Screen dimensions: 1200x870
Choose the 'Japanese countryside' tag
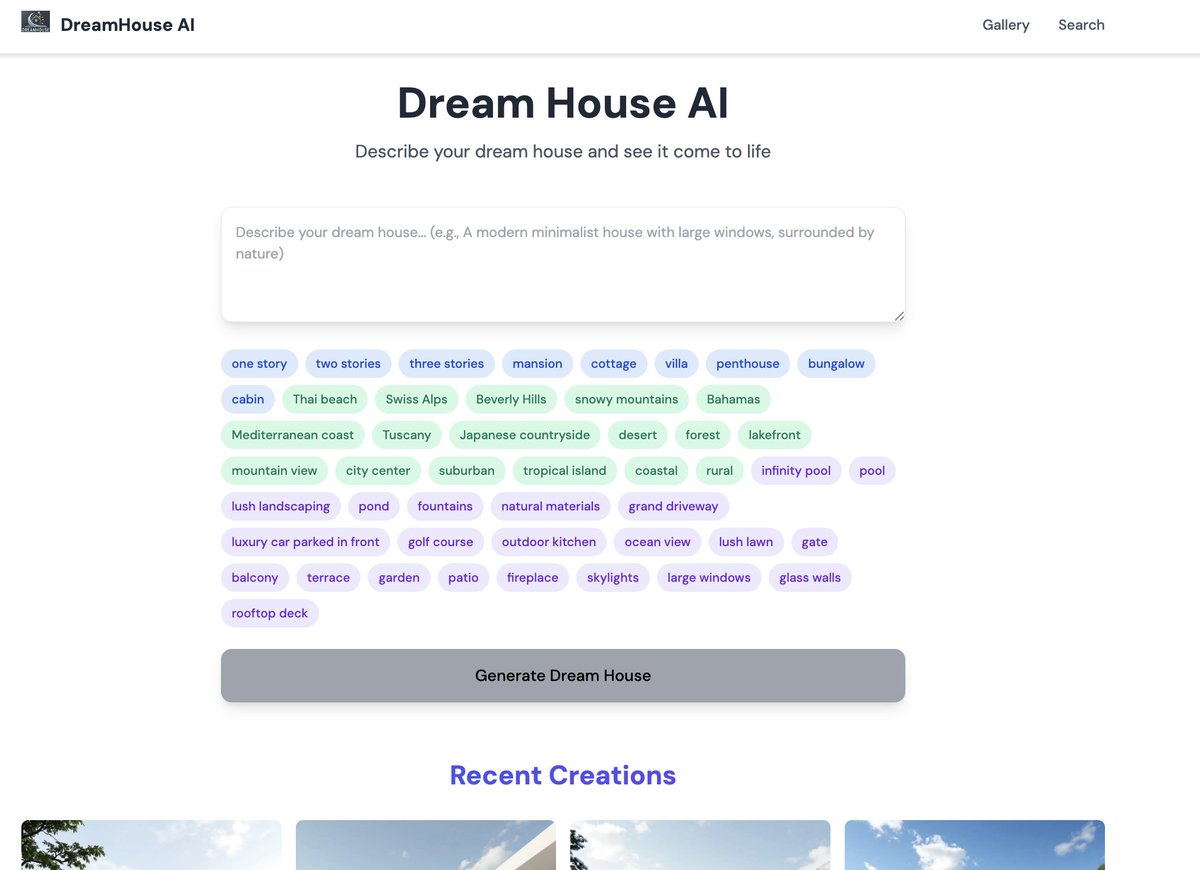(525, 435)
